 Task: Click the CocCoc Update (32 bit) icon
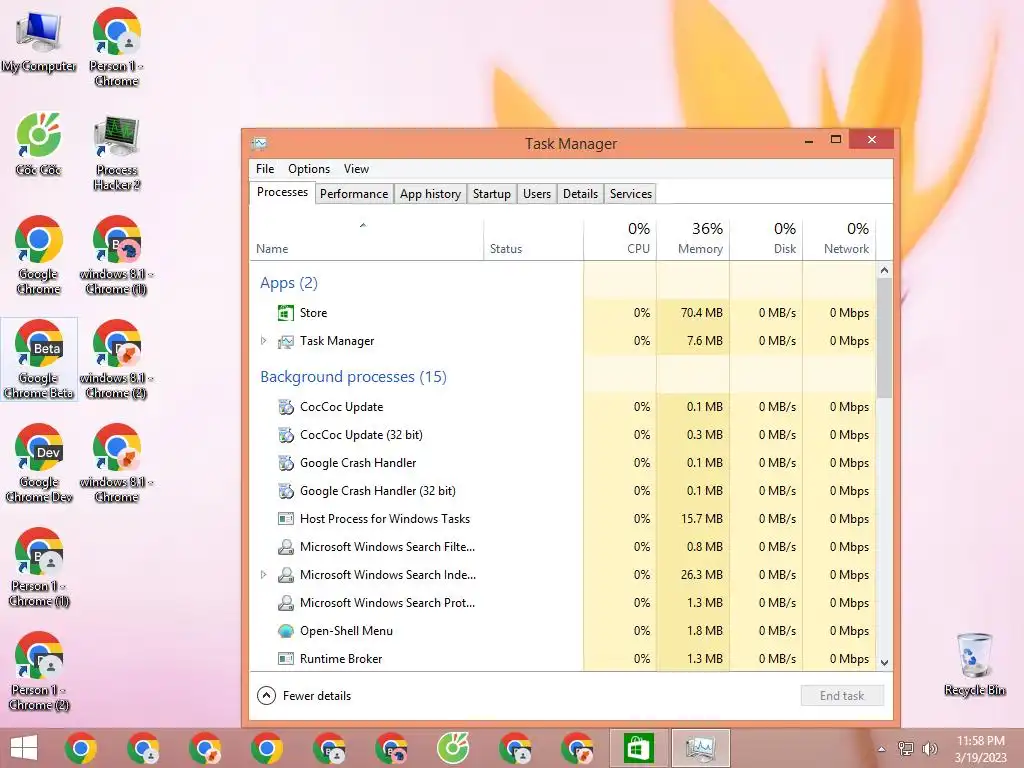285,435
